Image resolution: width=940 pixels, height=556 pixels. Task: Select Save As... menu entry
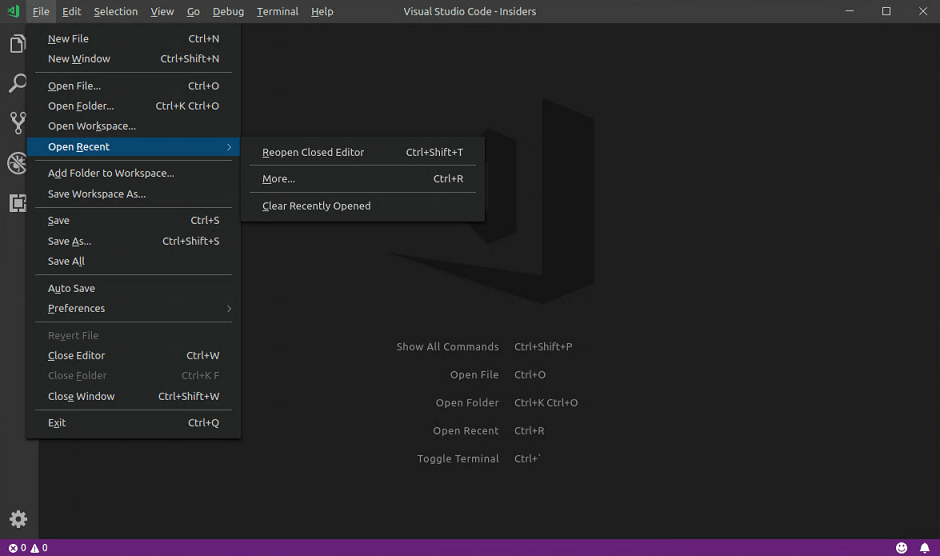tap(70, 241)
